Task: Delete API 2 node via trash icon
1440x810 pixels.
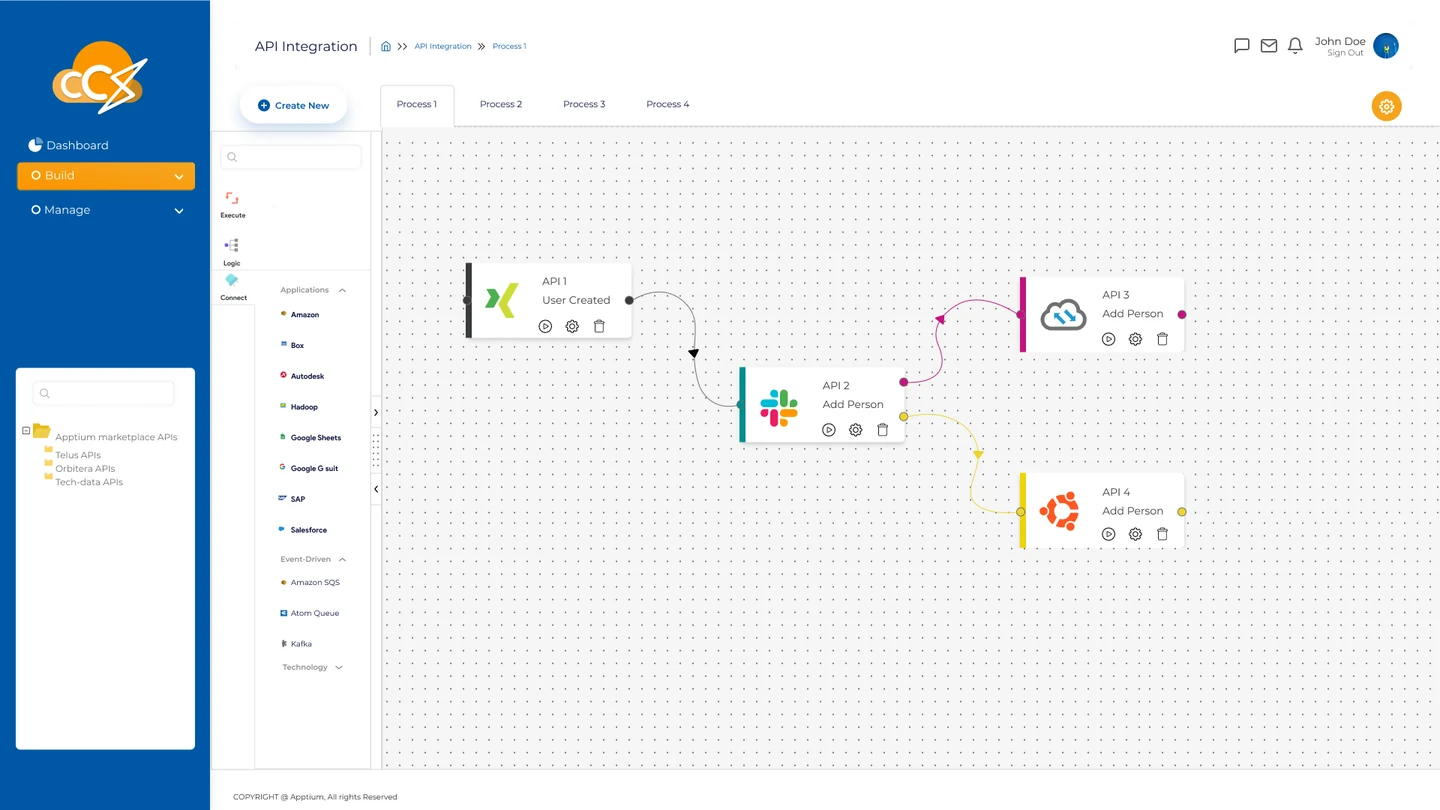Action: tap(882, 430)
